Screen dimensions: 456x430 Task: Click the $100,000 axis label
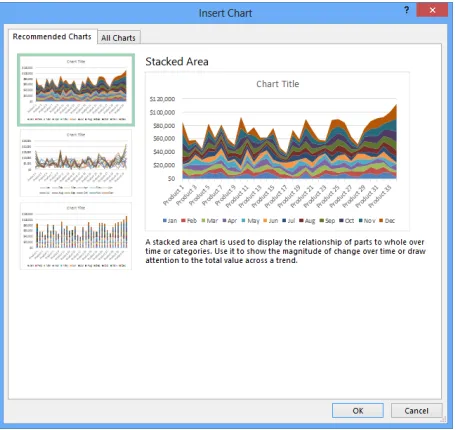click(x=162, y=112)
